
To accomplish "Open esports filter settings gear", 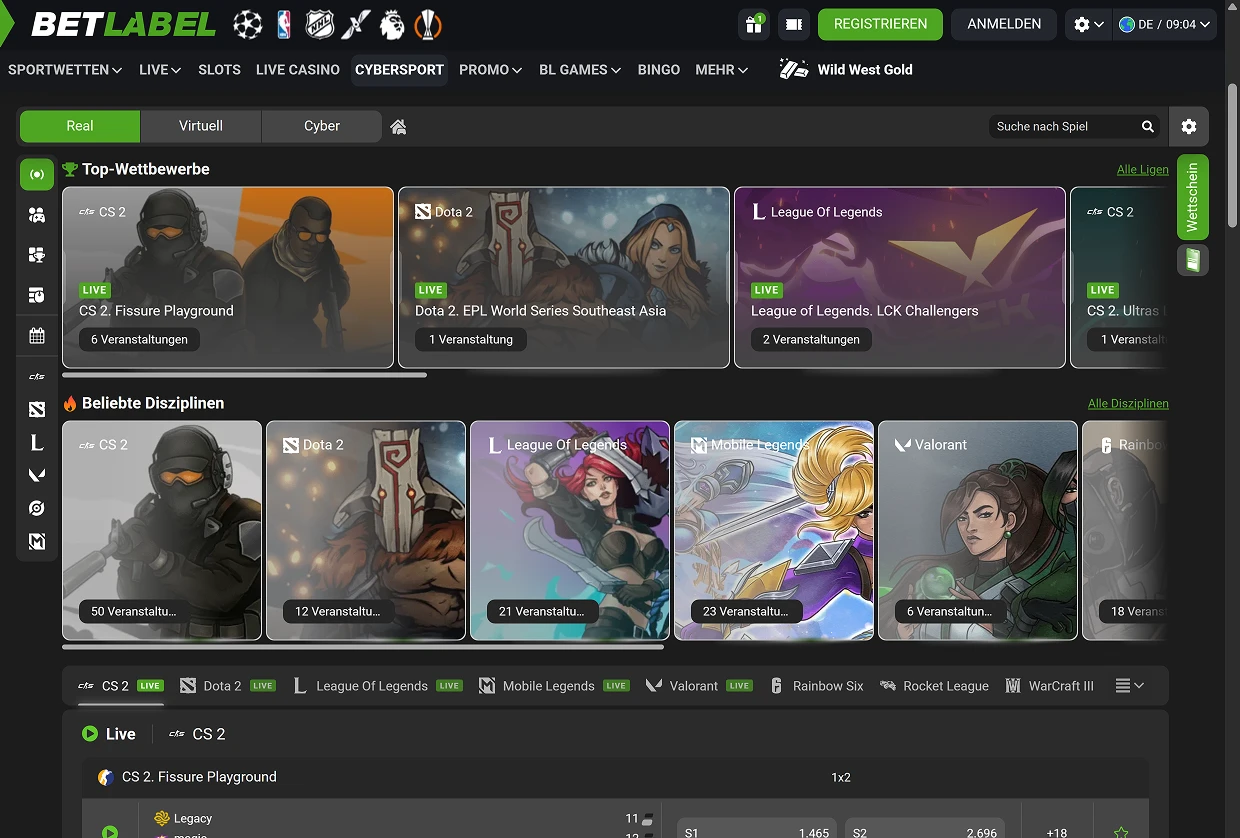I will [1188, 127].
